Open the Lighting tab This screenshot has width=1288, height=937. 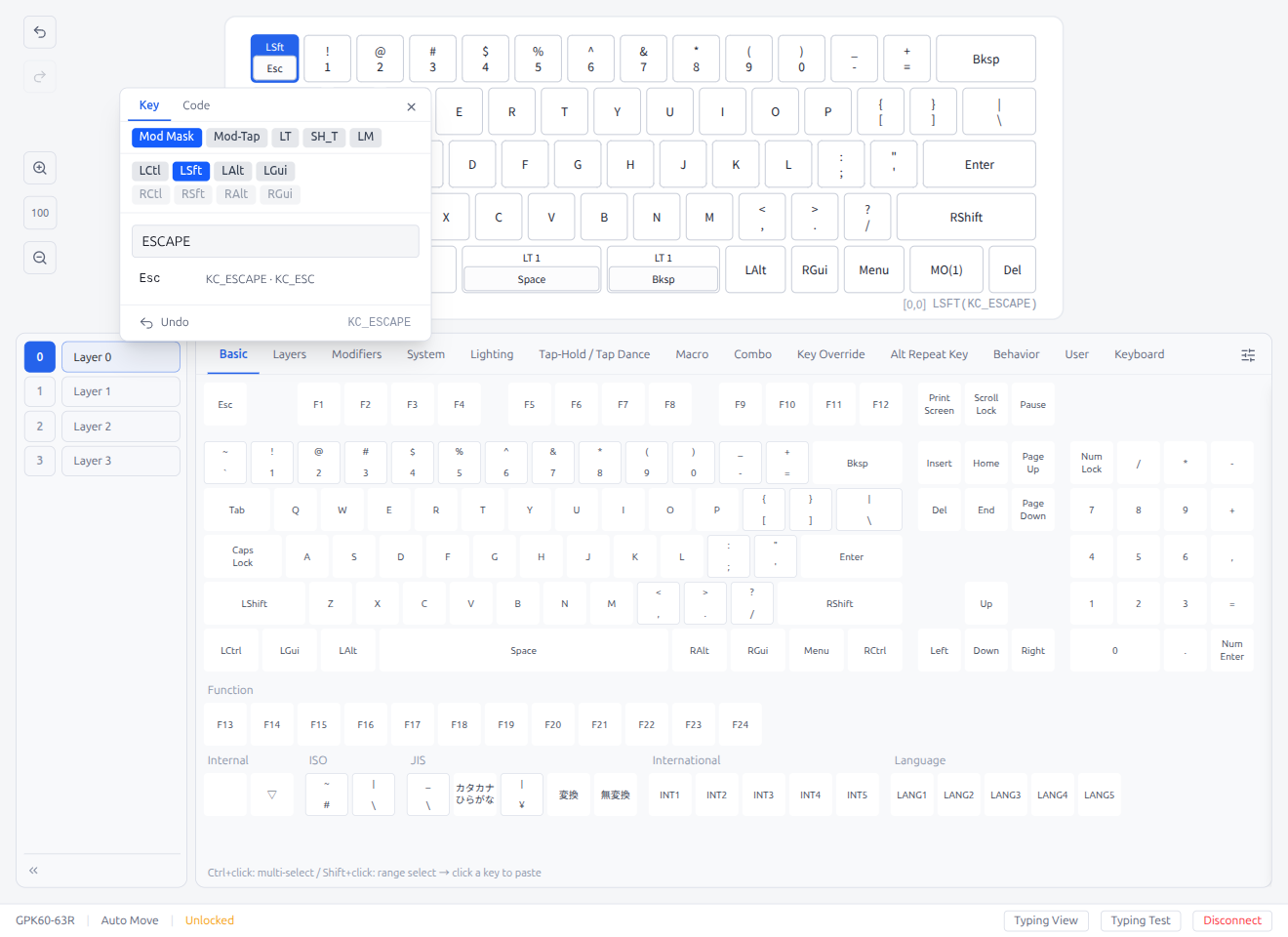click(x=492, y=354)
